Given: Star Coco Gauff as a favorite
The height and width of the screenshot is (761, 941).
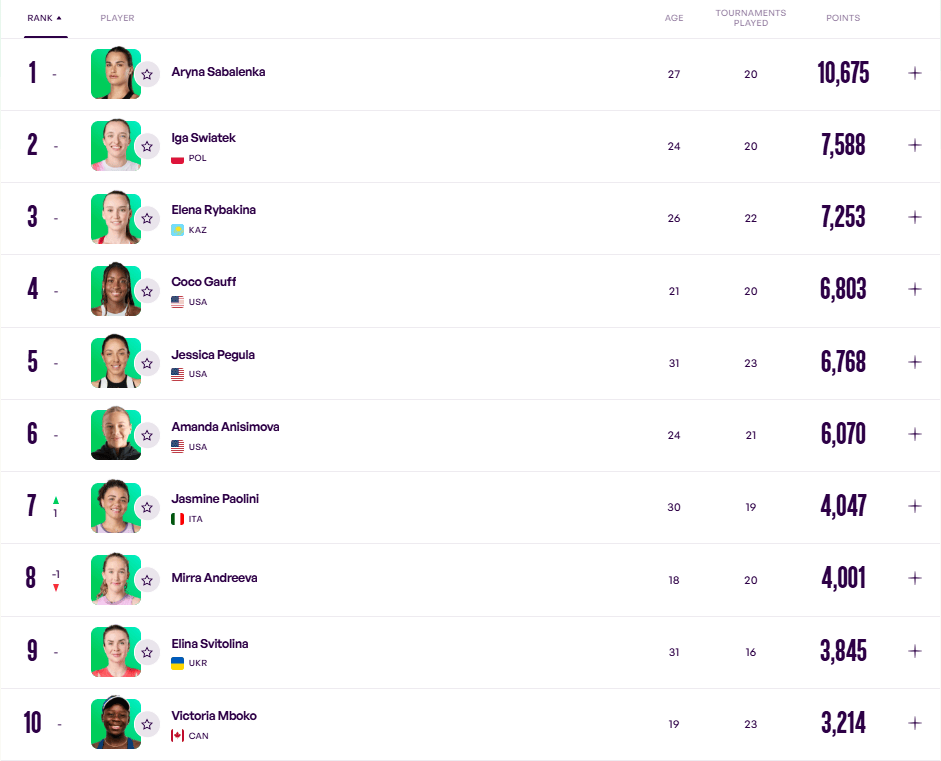Looking at the screenshot, I should (x=147, y=291).
